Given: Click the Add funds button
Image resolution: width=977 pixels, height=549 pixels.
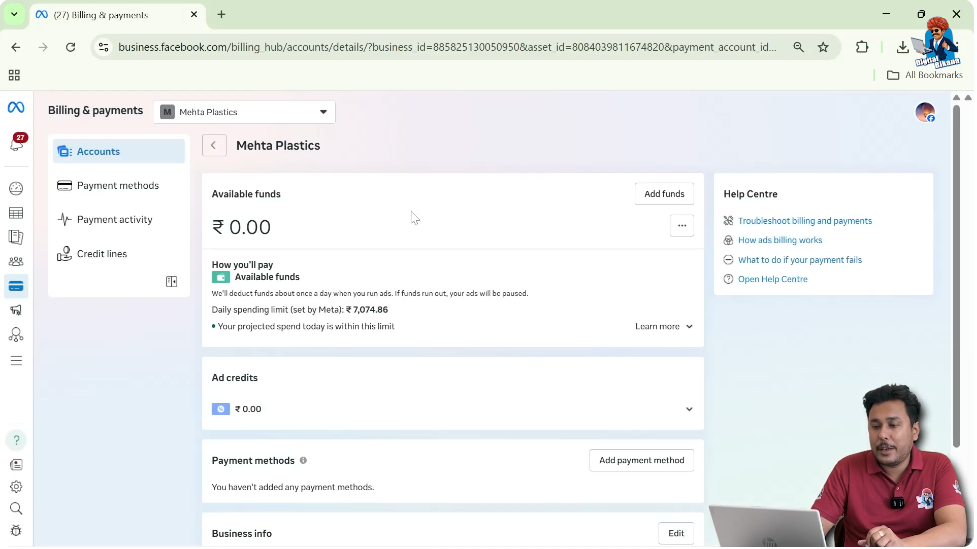Looking at the screenshot, I should pos(664,194).
